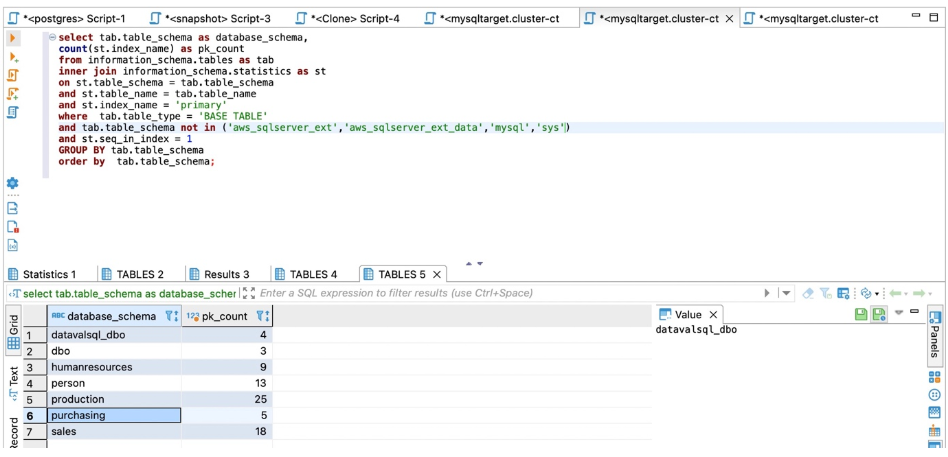Open the TABLES 2 result tab
The image size is (948, 457).
coord(132,274)
